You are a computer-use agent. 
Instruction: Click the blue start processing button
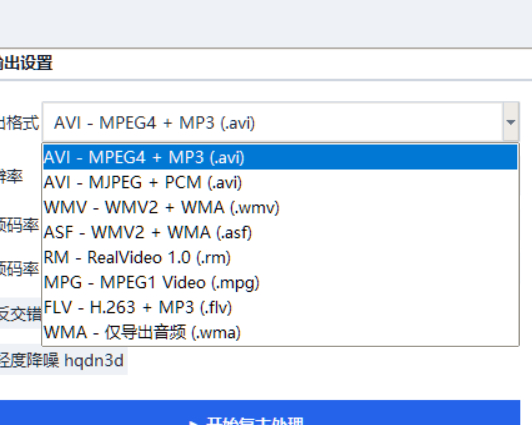(x=260, y=412)
